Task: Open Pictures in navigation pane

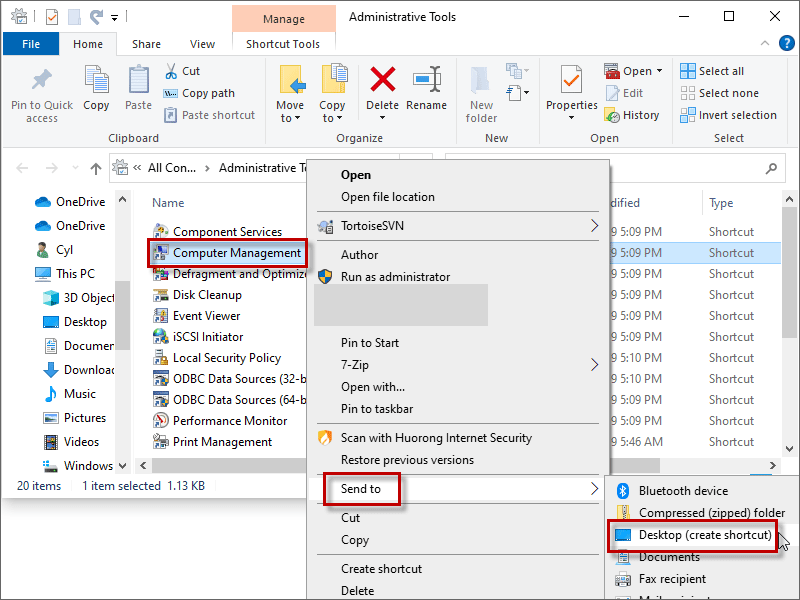Action: [85, 418]
